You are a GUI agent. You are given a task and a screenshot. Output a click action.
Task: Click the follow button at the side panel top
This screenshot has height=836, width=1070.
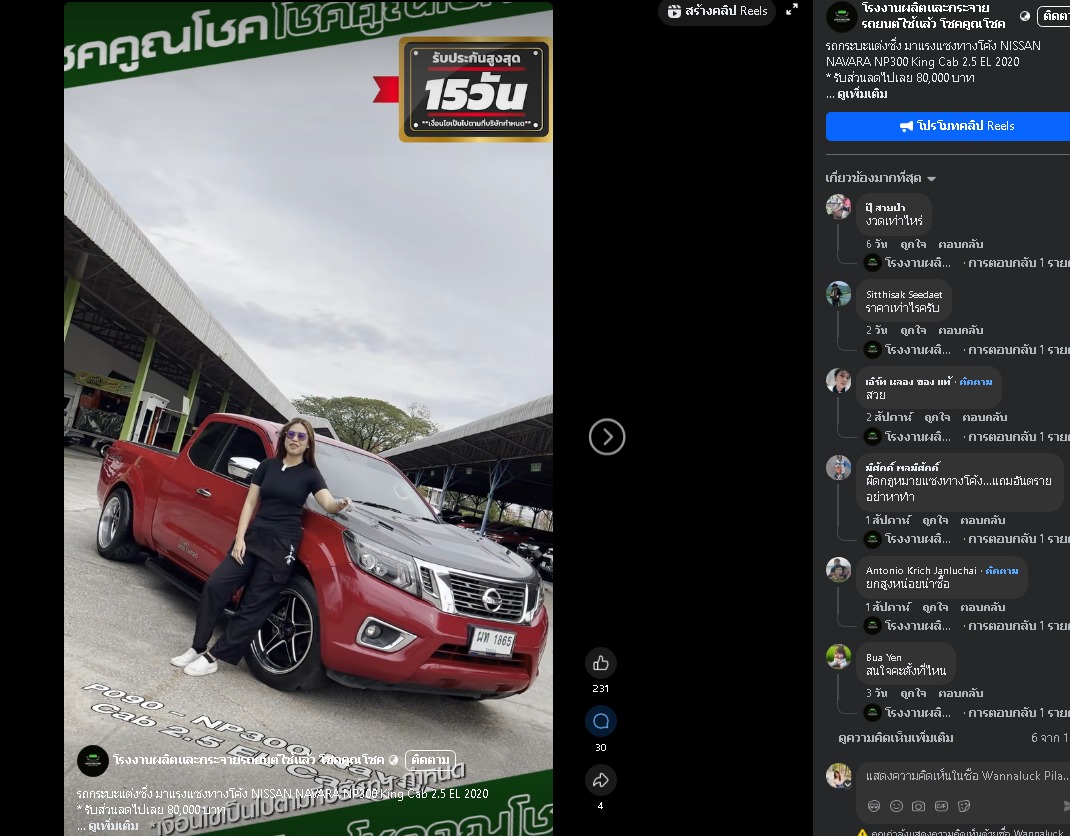pyautogui.click(x=1054, y=16)
